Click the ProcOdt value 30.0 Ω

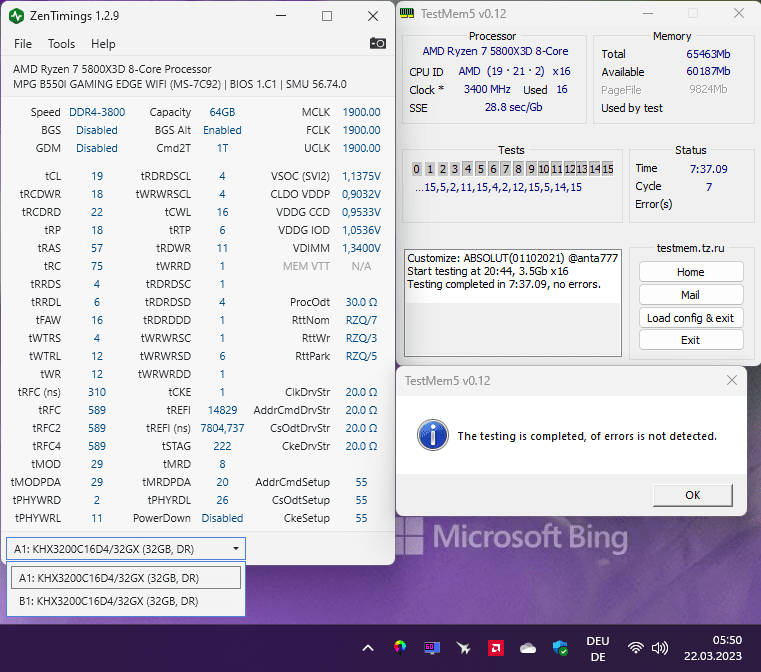(361, 302)
